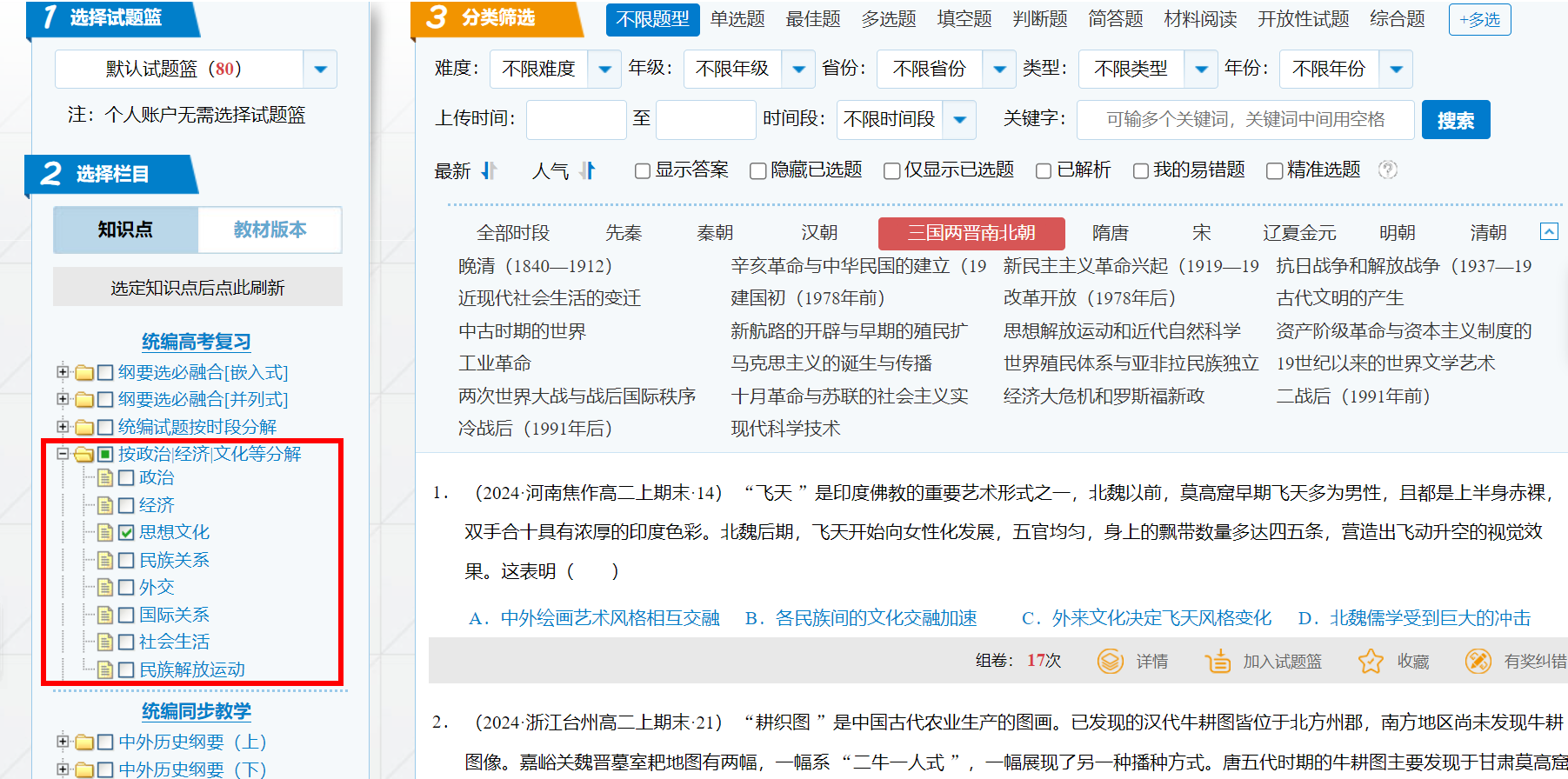The image size is (1568, 779).
Task: Sort by 最新 using arrow icon
Action: click(489, 170)
